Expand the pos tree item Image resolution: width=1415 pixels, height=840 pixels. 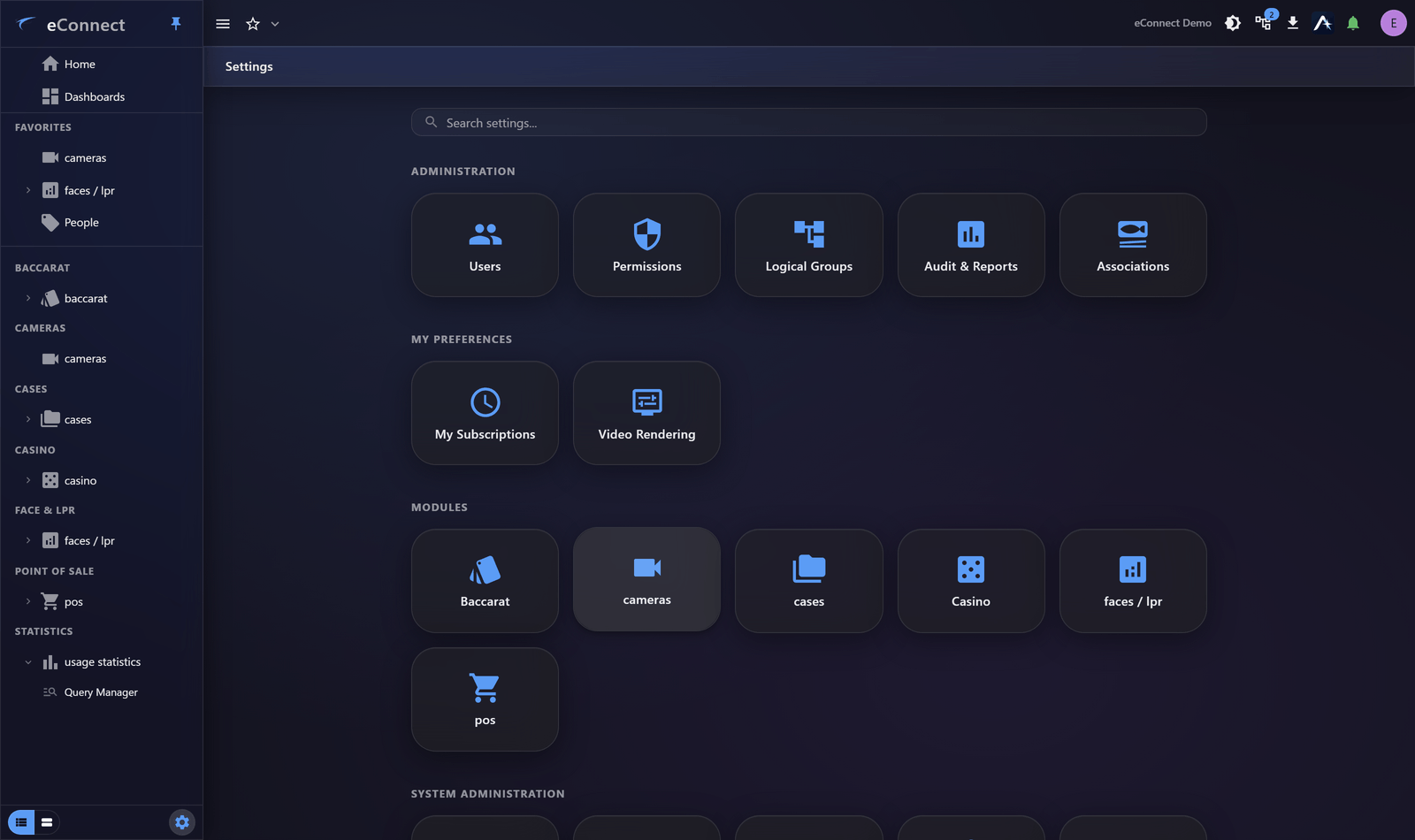(x=28, y=601)
